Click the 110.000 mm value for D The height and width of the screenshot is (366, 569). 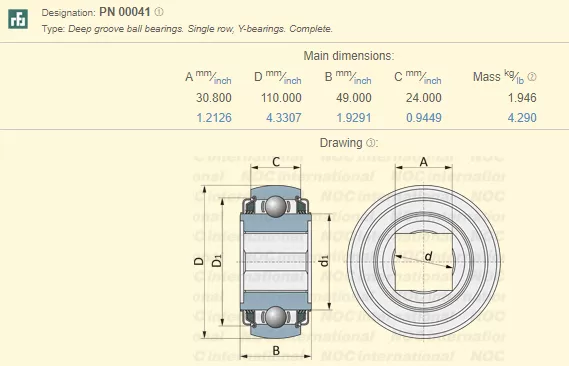(281, 98)
